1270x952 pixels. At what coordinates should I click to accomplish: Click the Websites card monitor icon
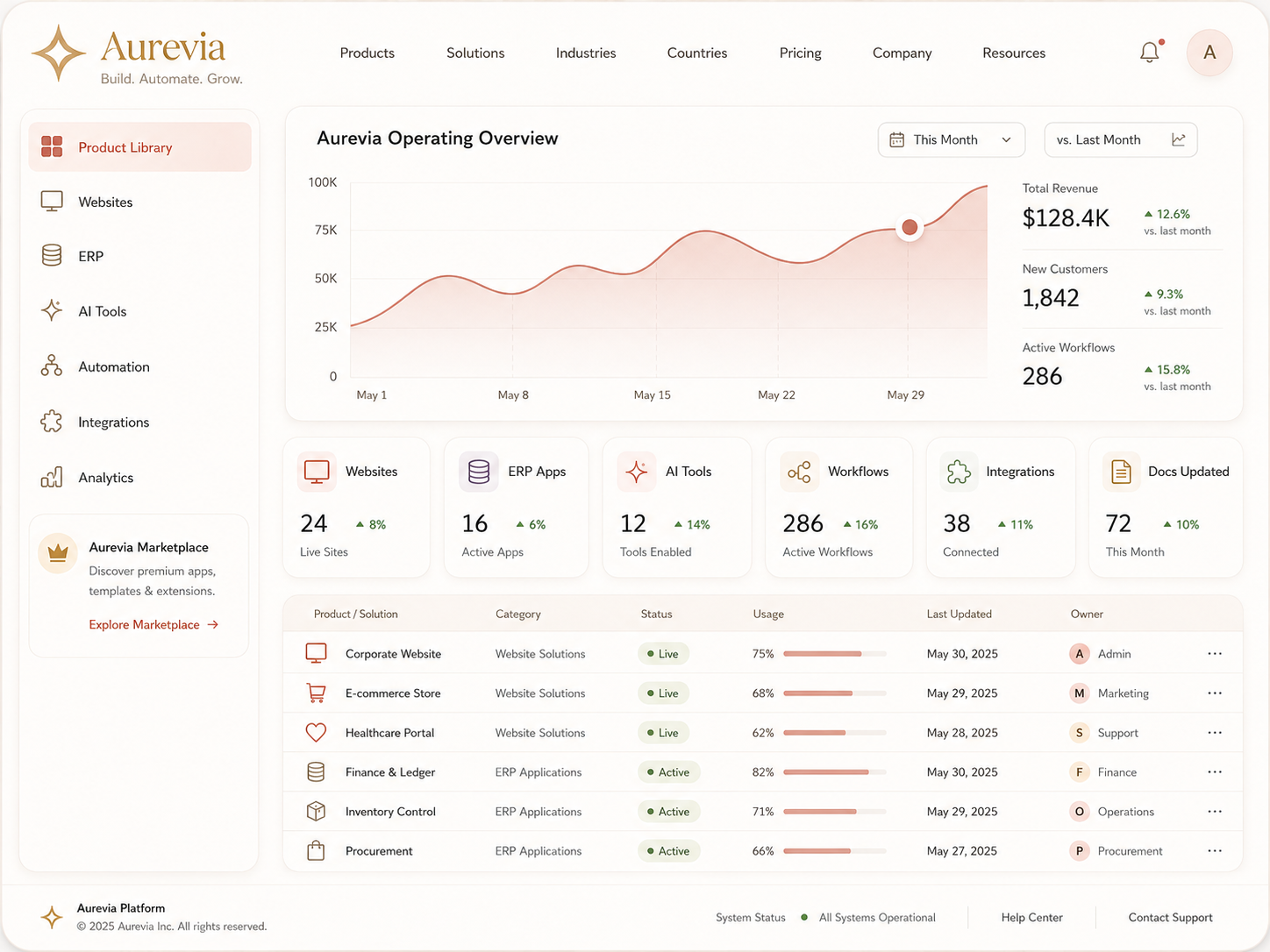(x=317, y=472)
